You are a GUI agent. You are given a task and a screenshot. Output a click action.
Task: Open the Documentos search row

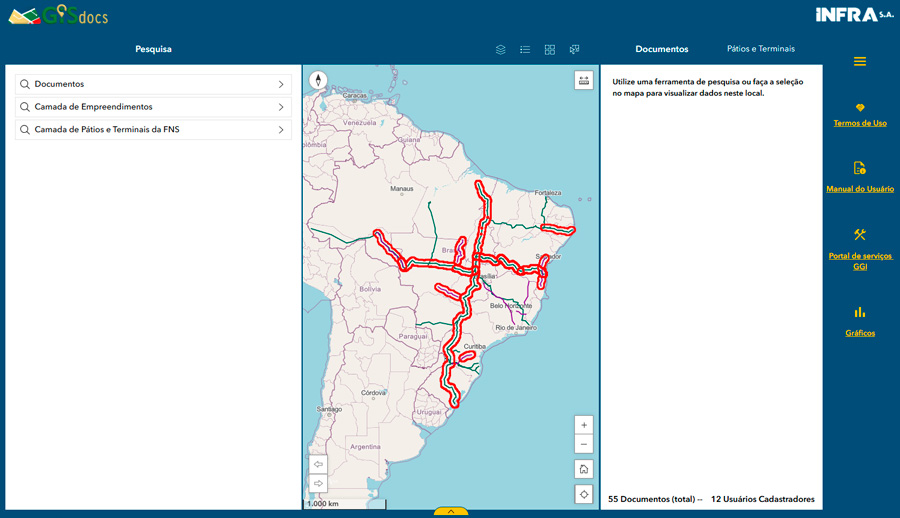coord(153,84)
